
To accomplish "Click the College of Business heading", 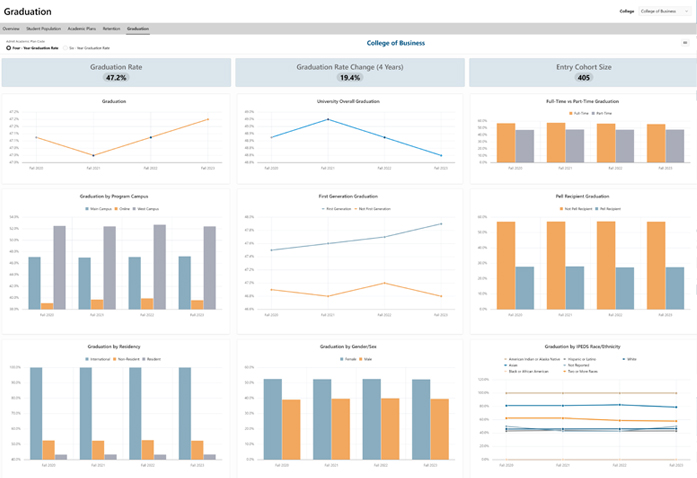I will click(x=396, y=43).
